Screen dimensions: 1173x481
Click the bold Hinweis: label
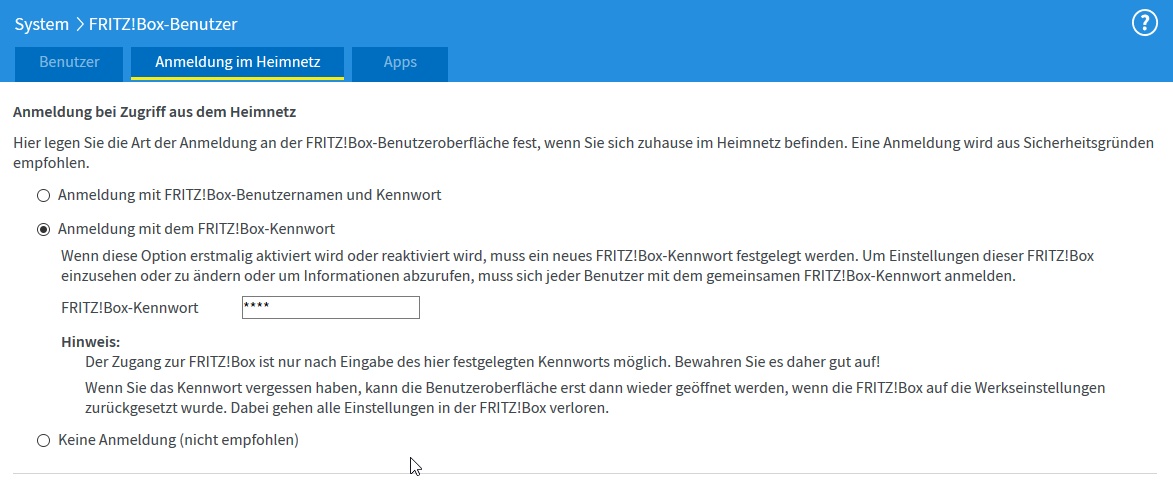(91, 343)
